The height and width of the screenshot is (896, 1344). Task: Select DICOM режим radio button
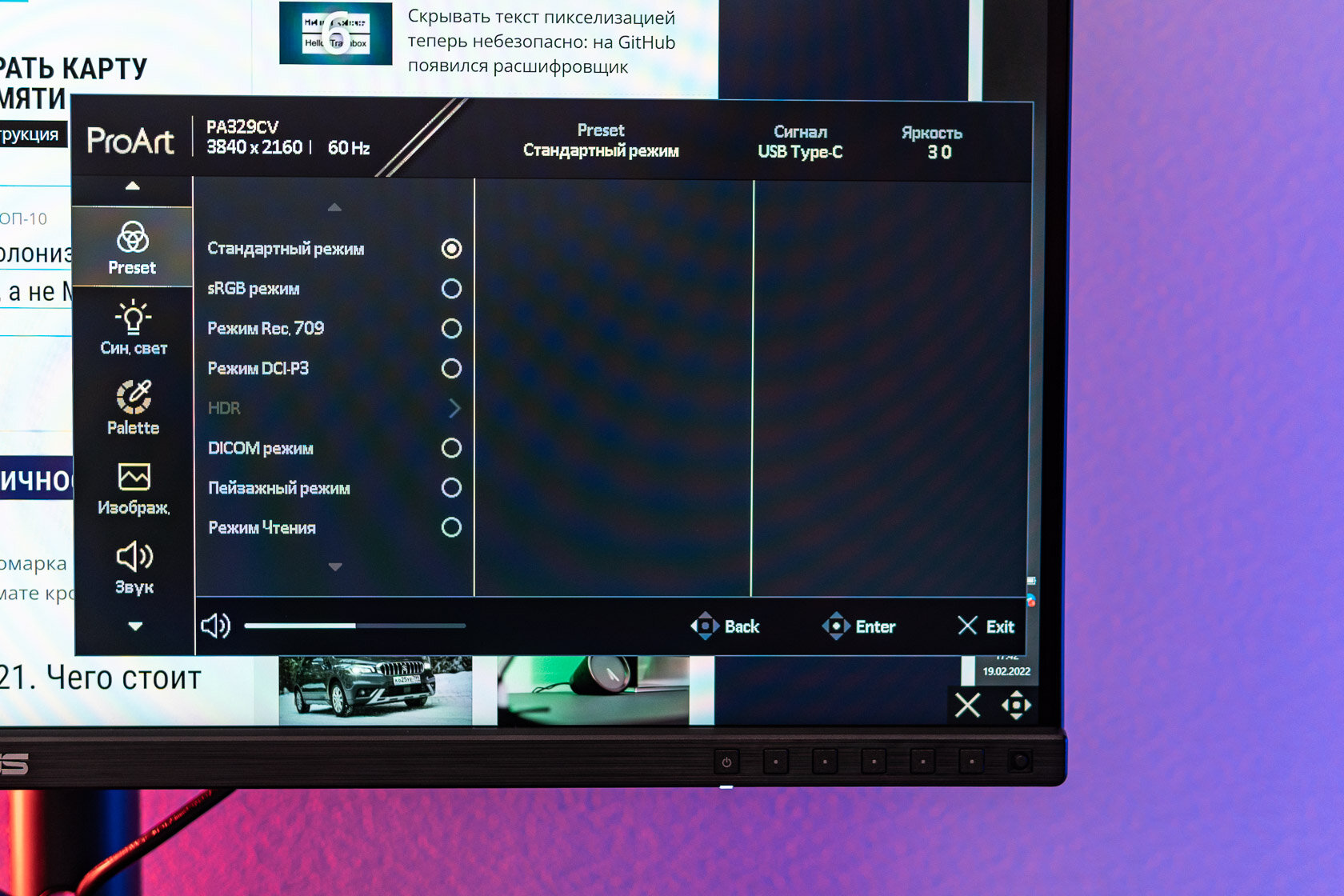tap(451, 448)
